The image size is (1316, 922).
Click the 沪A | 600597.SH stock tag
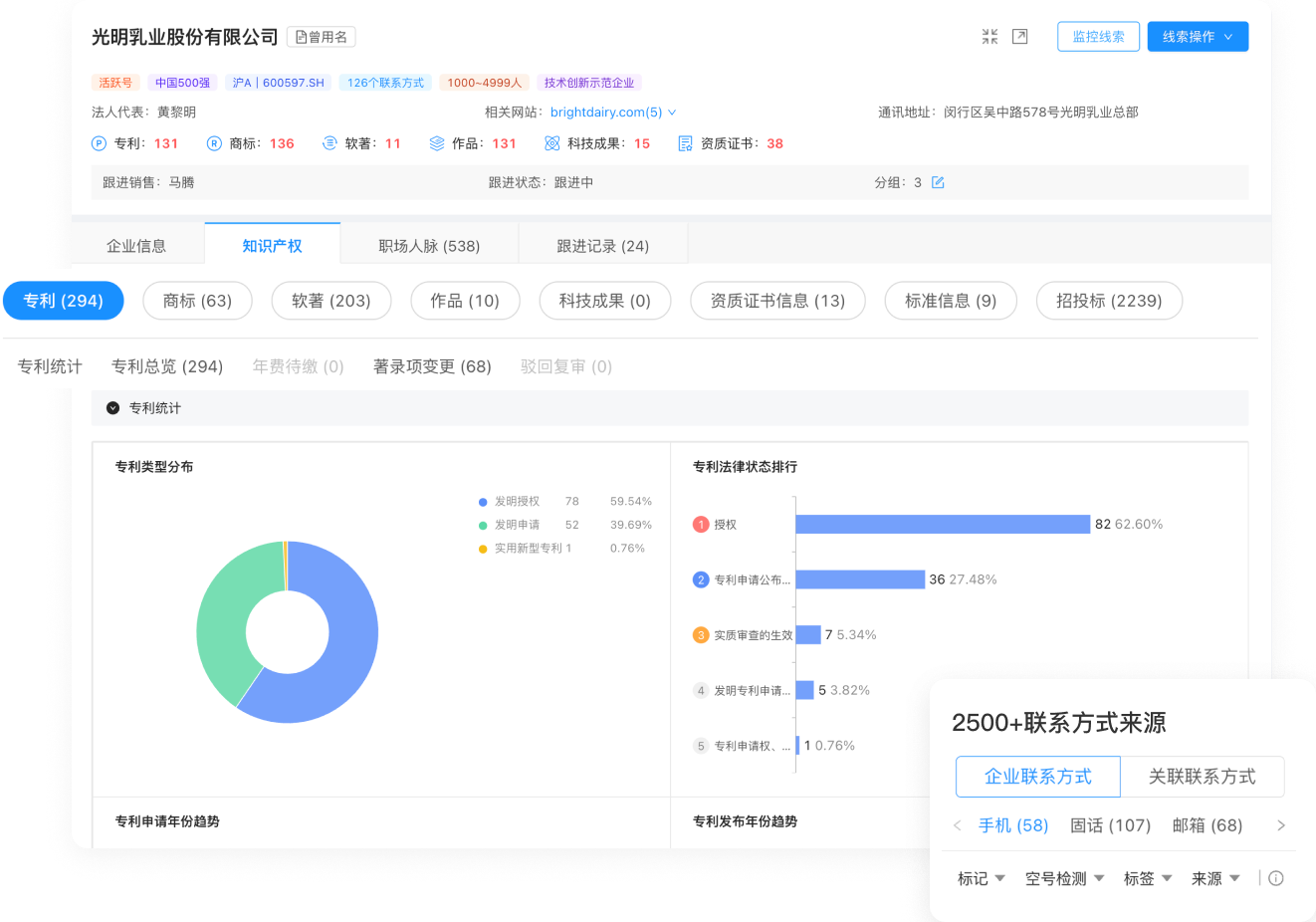click(x=279, y=83)
